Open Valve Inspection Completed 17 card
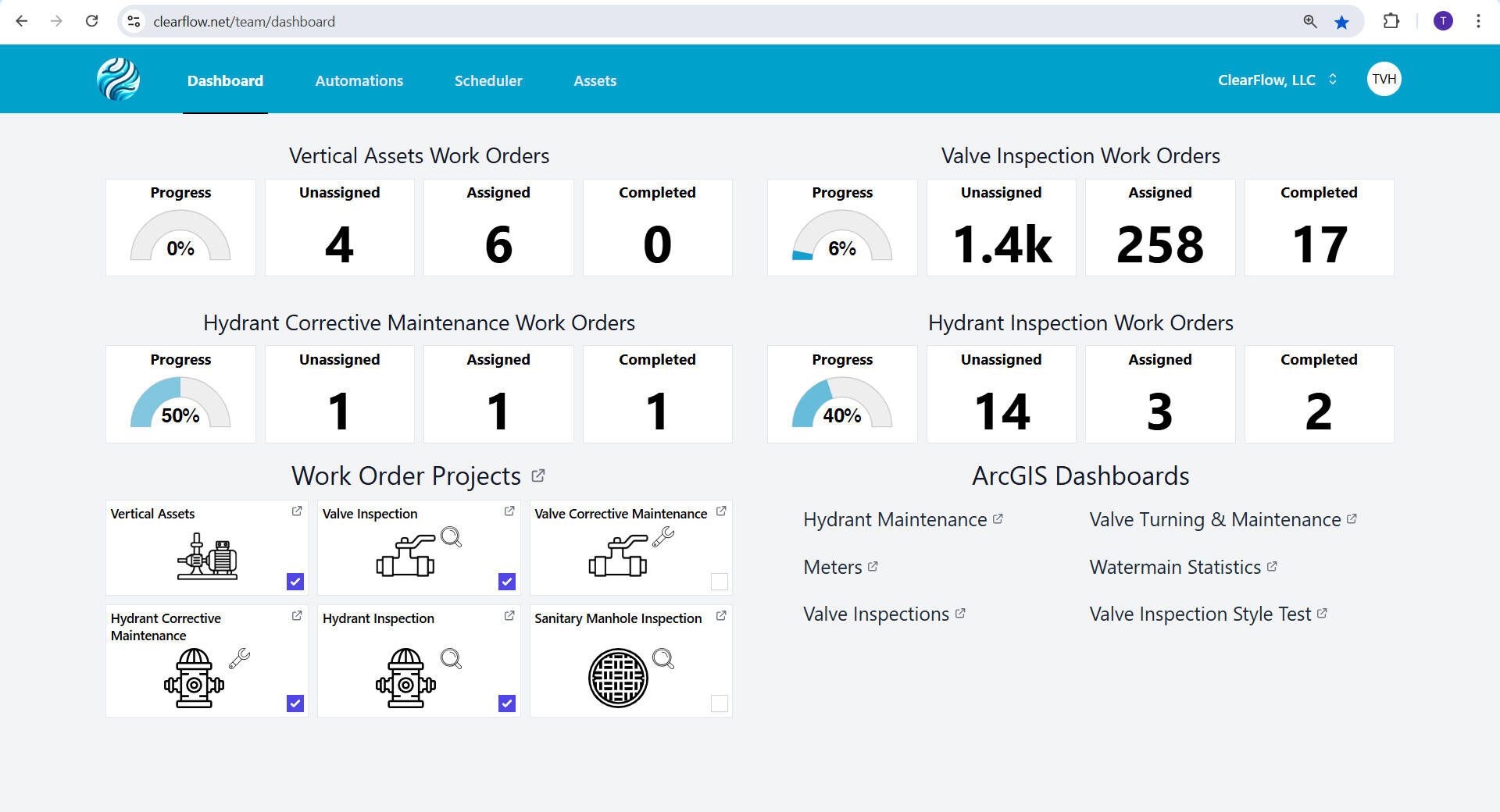The width and height of the screenshot is (1500, 812). 1319,227
